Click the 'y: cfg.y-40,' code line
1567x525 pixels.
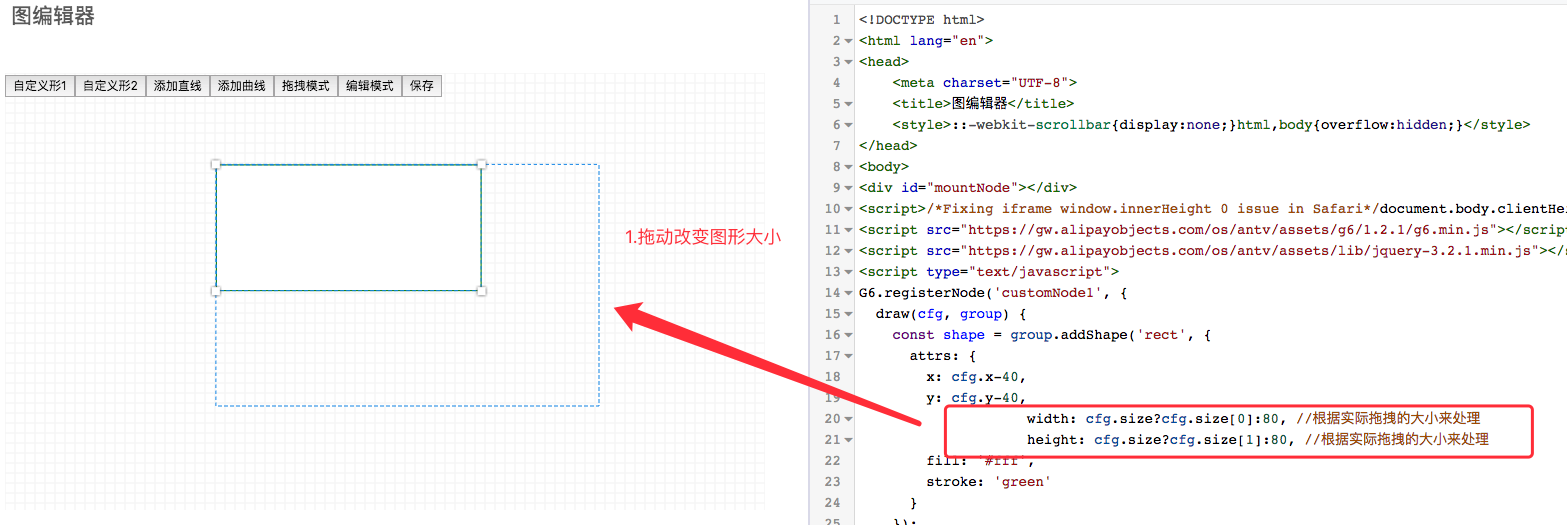click(x=976, y=398)
